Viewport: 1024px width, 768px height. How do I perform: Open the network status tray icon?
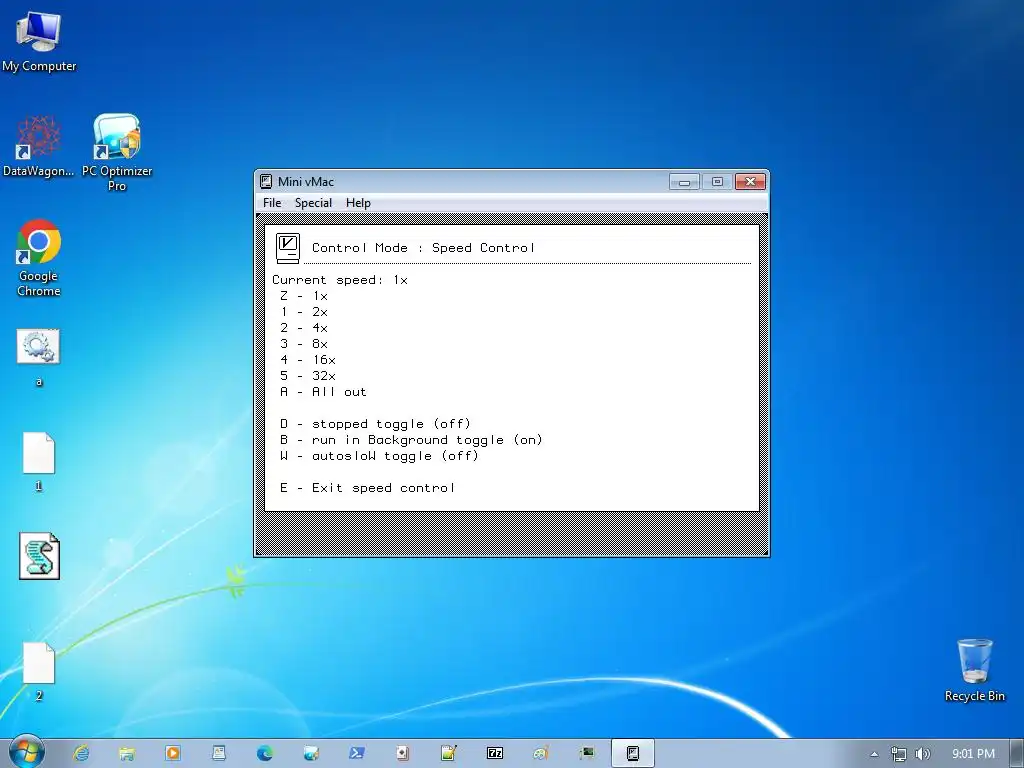(x=899, y=754)
